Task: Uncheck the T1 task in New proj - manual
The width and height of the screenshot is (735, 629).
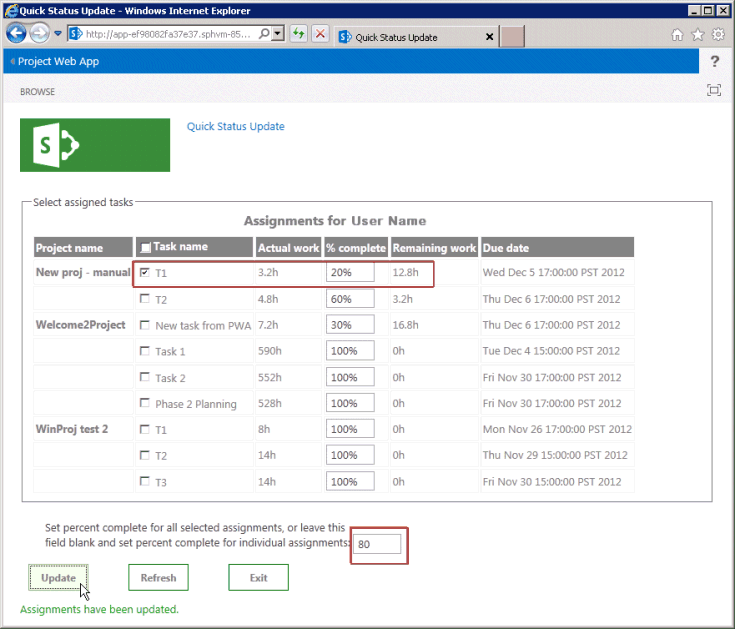Action: tap(146, 272)
